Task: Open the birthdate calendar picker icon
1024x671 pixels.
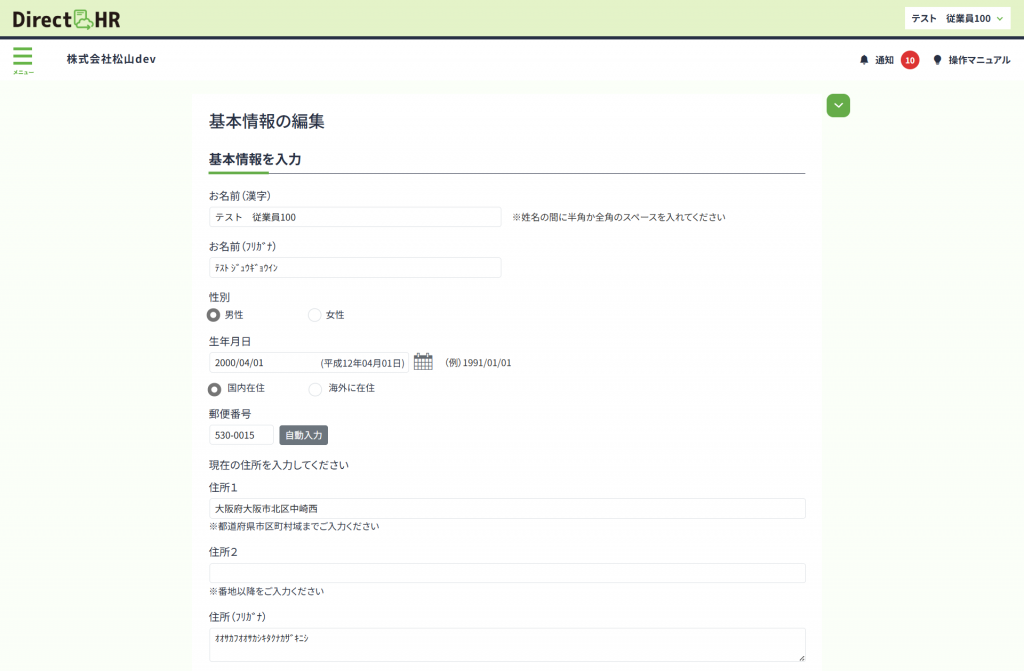Action: tap(423, 362)
